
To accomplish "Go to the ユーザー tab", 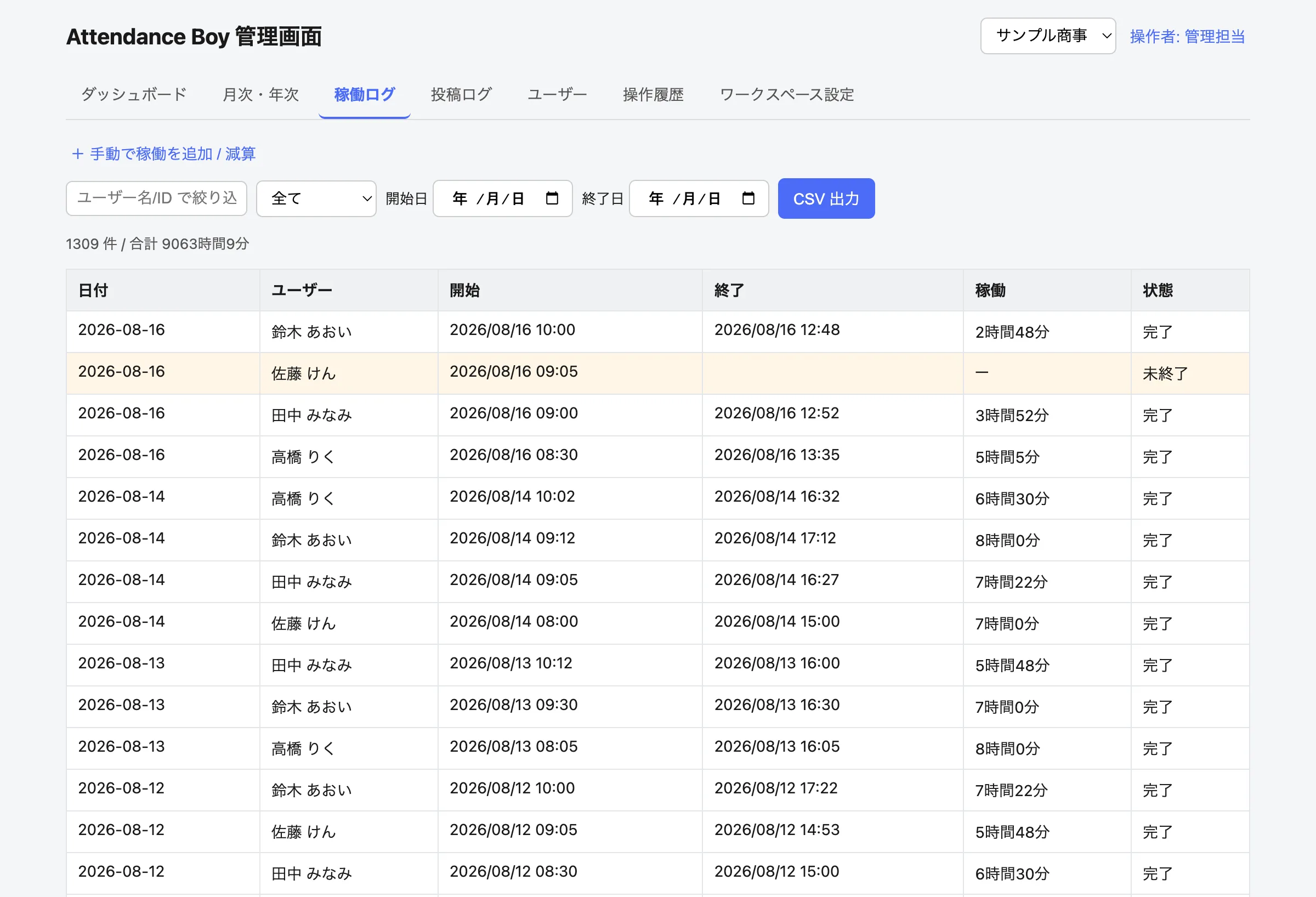I will (x=557, y=94).
